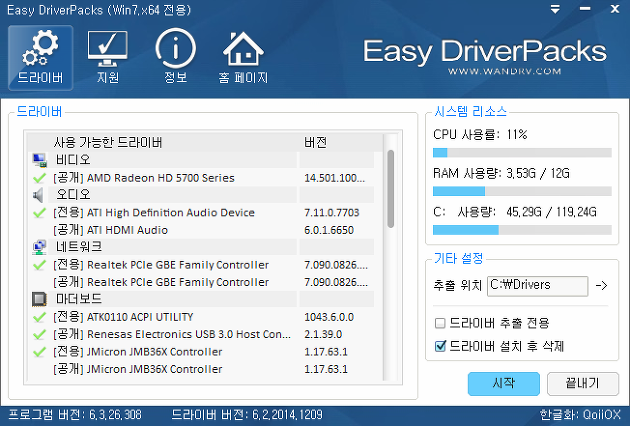Select the [공개] Realtek PCIe GBE Family Controller row
The height and width of the screenshot is (426, 630).
[x=203, y=282]
